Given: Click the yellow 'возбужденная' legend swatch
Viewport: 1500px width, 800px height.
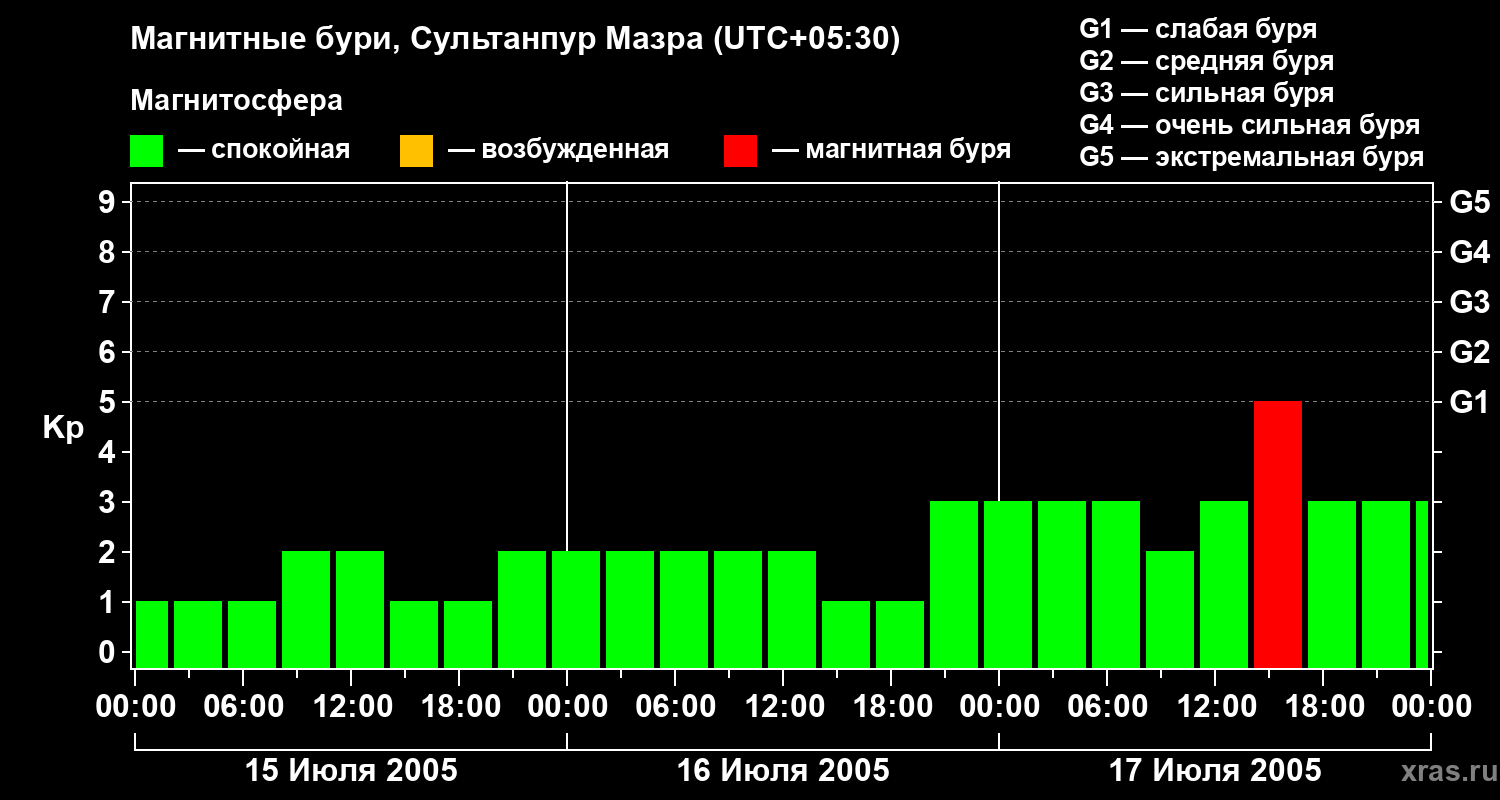Looking at the screenshot, I should pyautogui.click(x=416, y=151).
